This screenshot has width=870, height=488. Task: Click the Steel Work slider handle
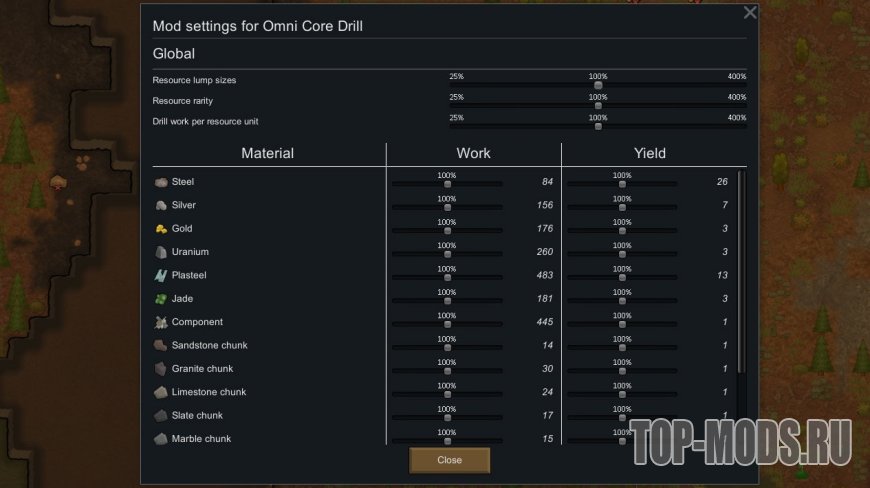click(x=447, y=183)
